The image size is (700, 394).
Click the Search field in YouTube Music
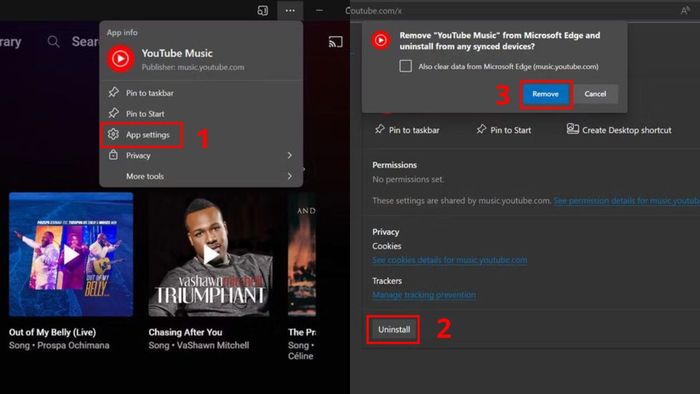pos(85,42)
